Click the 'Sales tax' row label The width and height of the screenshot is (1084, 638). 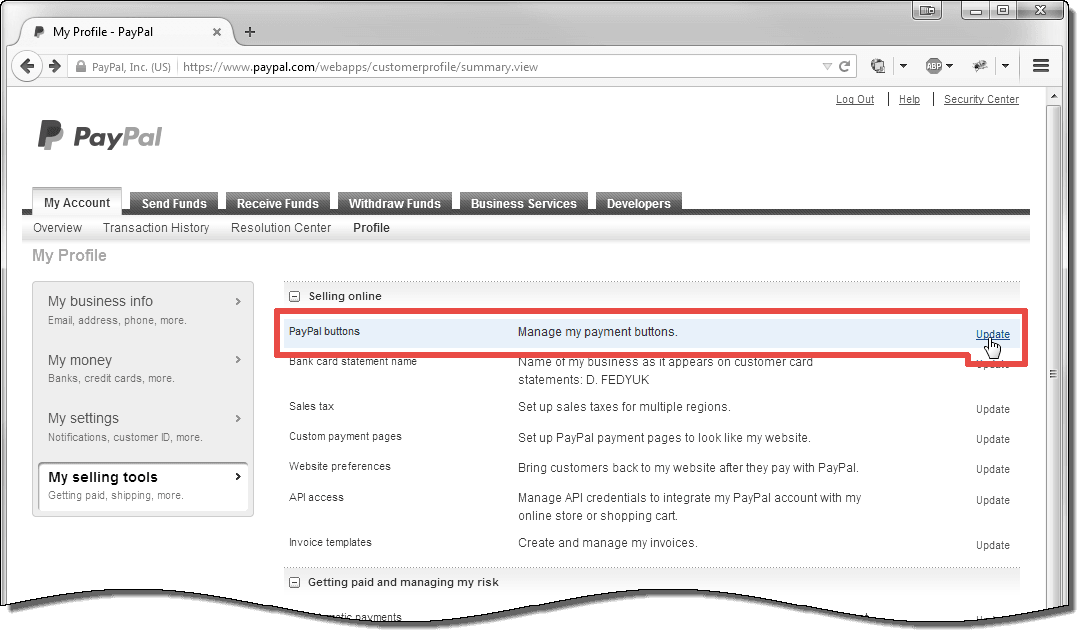click(312, 406)
